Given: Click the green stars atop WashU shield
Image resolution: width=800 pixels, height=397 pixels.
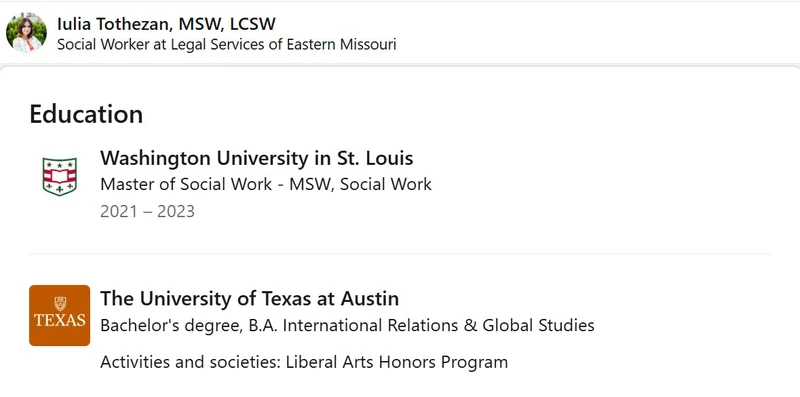Looking at the screenshot, I should 60,164.
